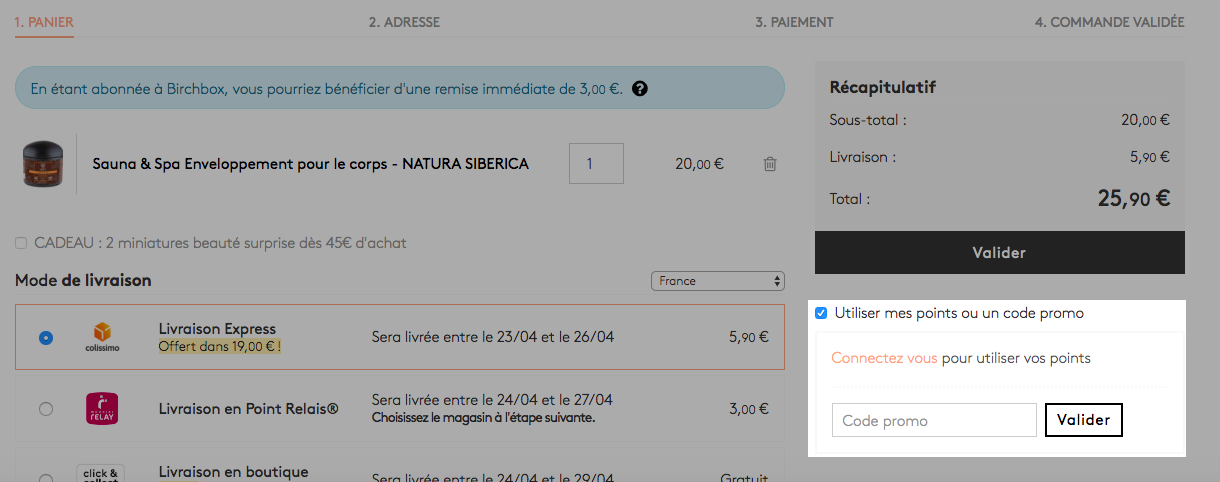This screenshot has height=482, width=1220.
Task: Select Livraison en Point Relais radio button
Action: coord(45,408)
